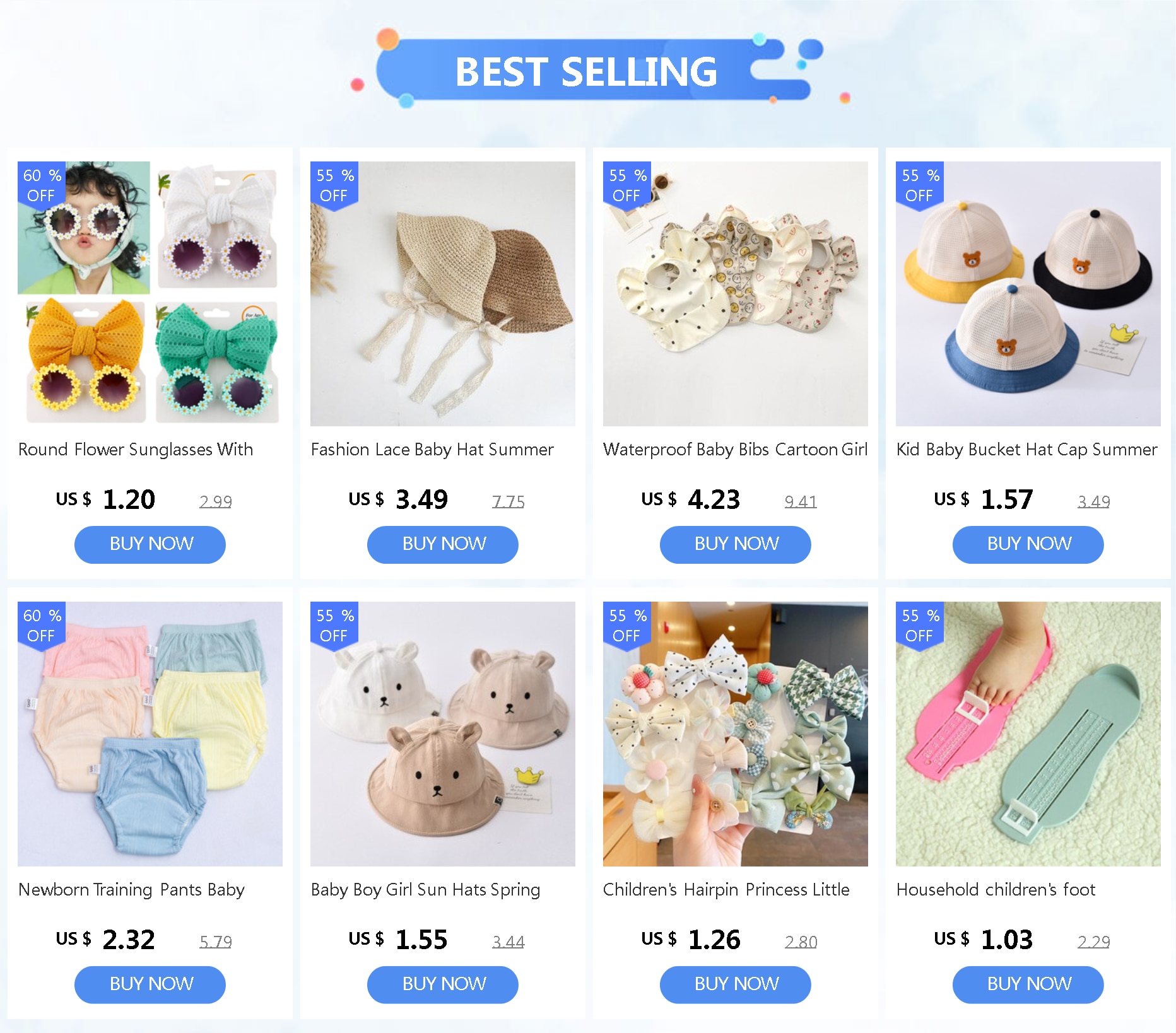
Task: Click the 60% OFF badge on training pants
Action: (42, 626)
